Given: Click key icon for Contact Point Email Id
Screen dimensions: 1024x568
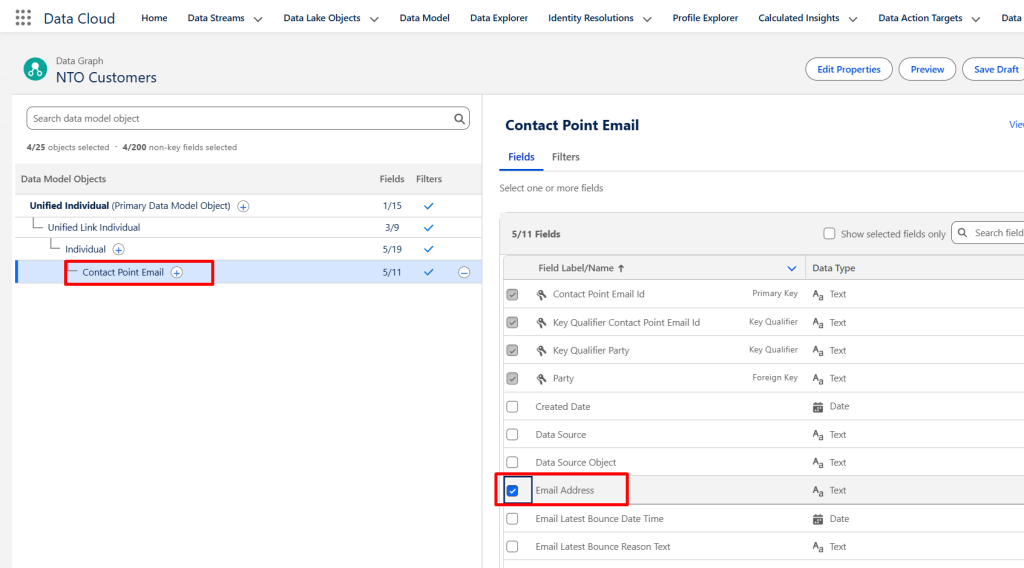Looking at the screenshot, I should [541, 294].
